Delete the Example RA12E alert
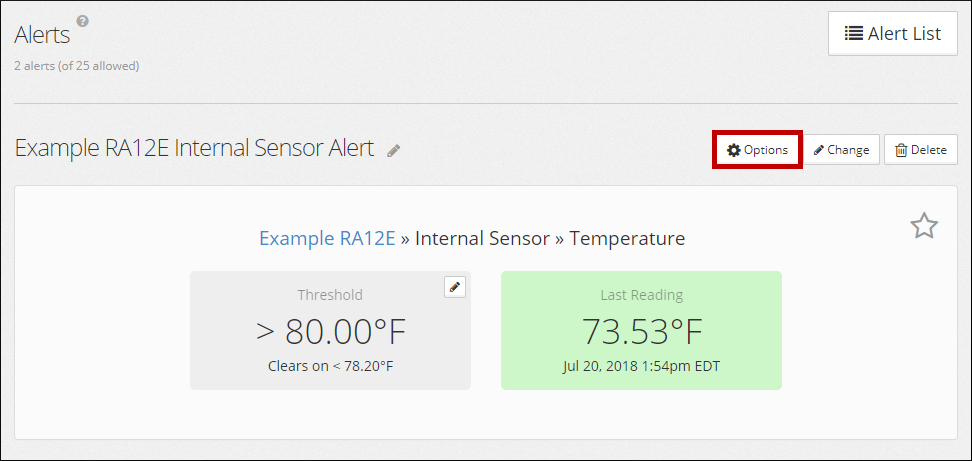Screen dimensions: 972x461 pyautogui.click(x=920, y=150)
